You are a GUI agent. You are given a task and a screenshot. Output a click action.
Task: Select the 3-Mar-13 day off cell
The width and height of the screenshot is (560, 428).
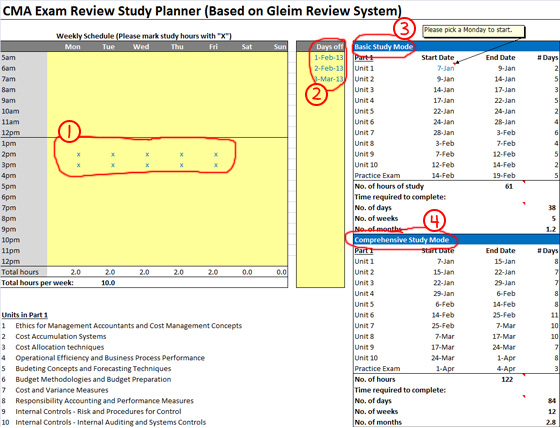(x=329, y=79)
